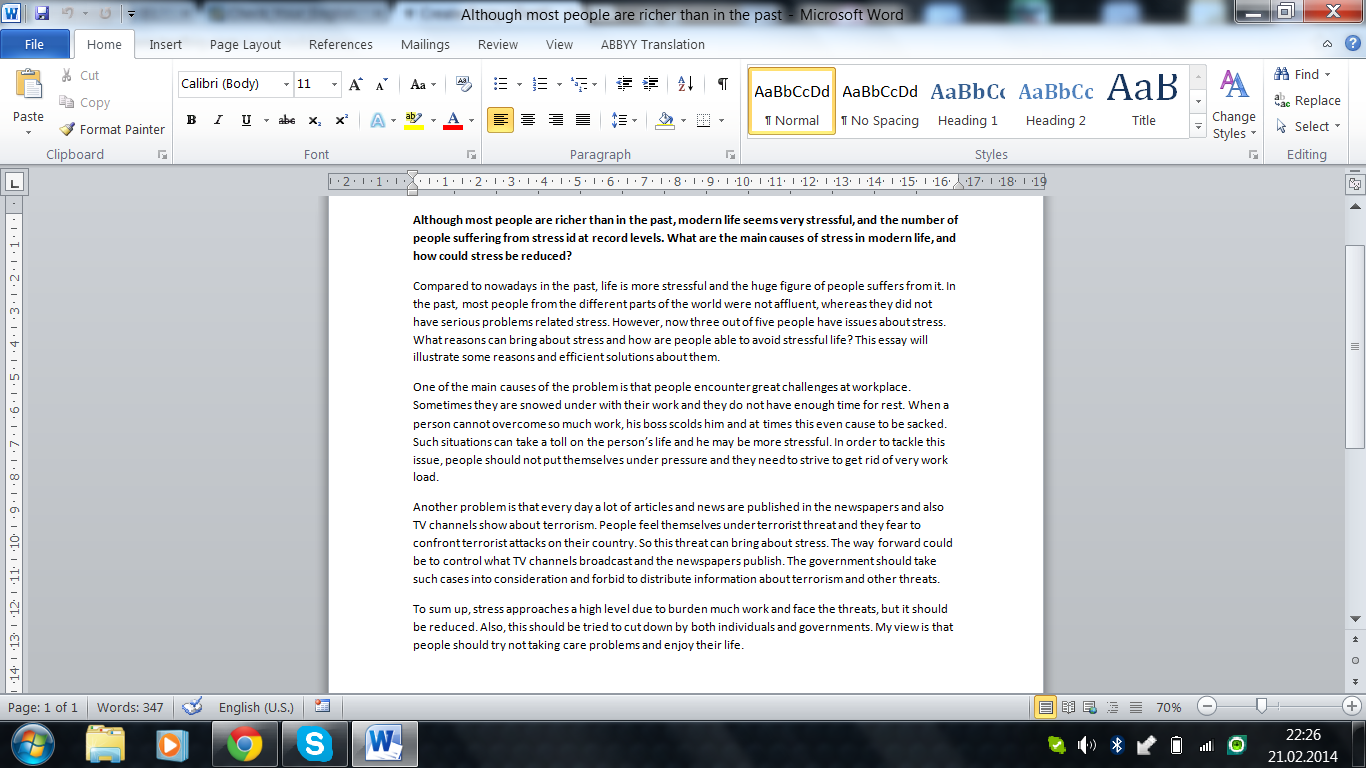Switch to Web Layout view

(x=1089, y=706)
